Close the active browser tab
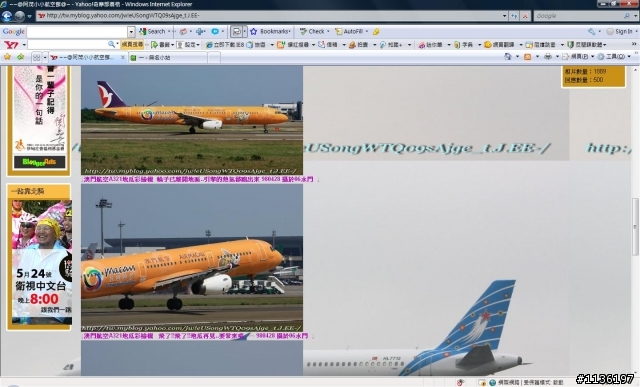 tap(122, 58)
